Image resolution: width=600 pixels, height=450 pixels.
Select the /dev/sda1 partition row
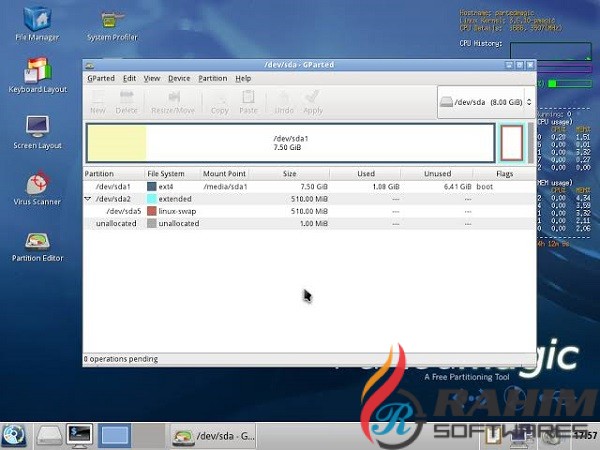[309, 187]
